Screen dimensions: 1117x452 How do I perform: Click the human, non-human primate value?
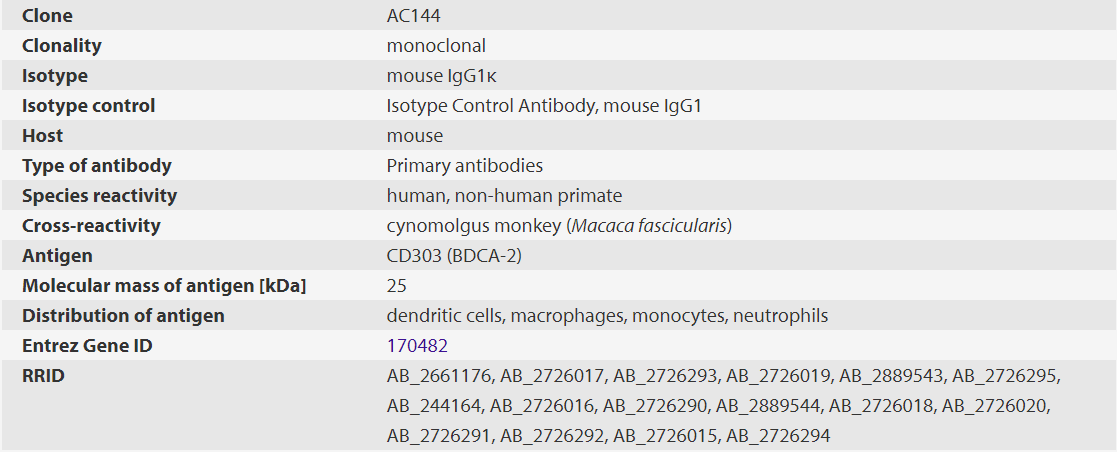[504, 196]
